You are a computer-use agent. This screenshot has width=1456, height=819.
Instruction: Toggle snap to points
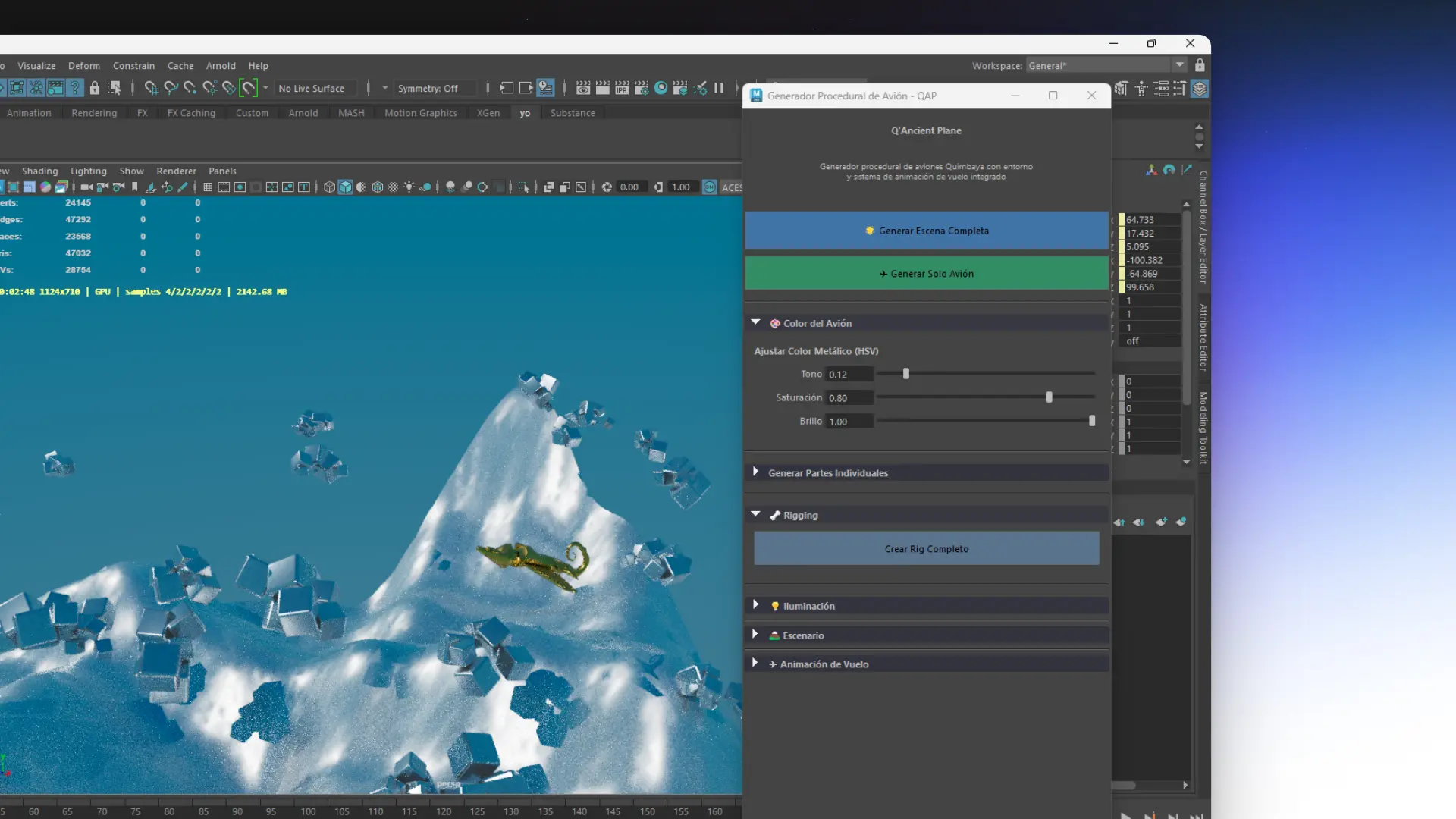click(190, 88)
